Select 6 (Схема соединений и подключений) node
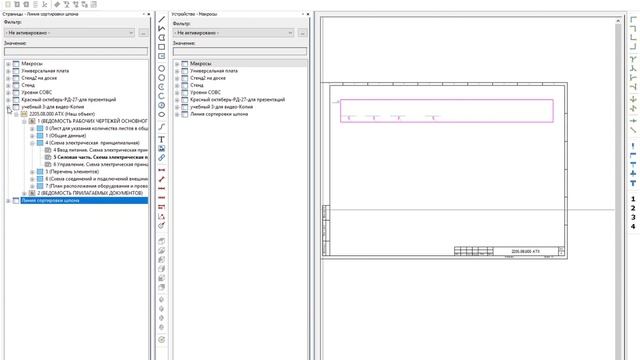The width and height of the screenshot is (640, 360). coord(96,179)
